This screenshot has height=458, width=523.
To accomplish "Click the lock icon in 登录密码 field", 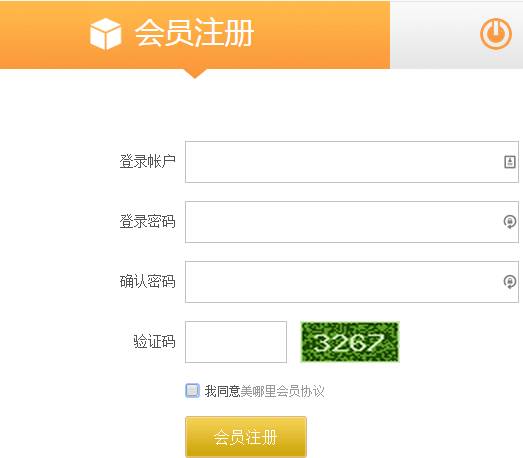I will tap(509, 222).
